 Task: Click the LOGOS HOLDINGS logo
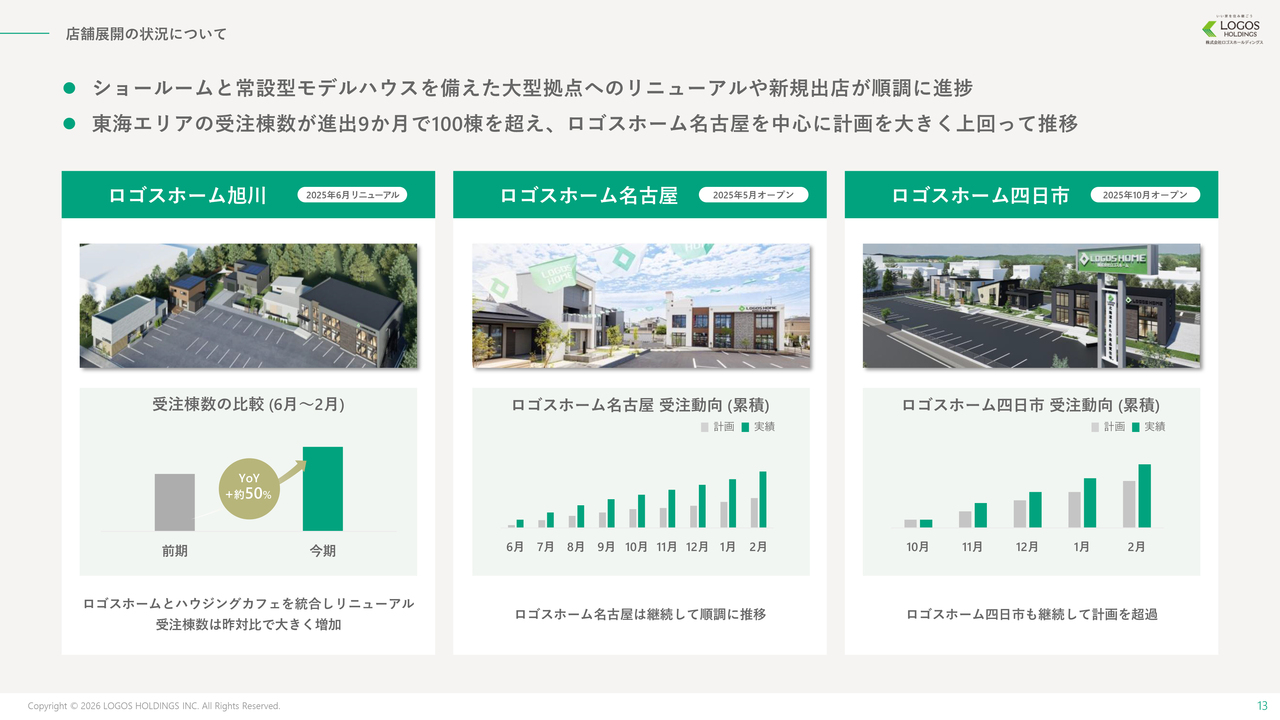[x=1232, y=29]
